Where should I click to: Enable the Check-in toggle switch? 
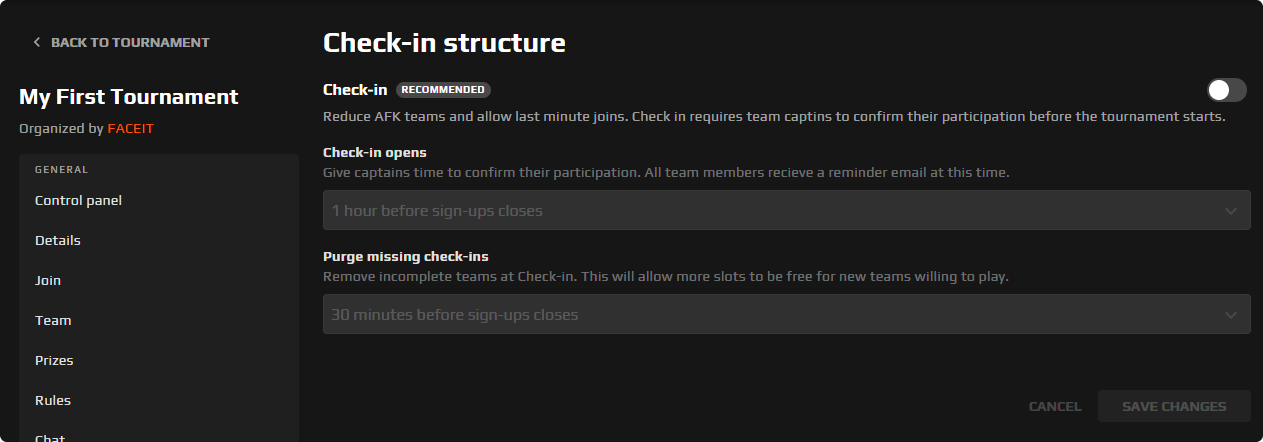coord(1226,90)
